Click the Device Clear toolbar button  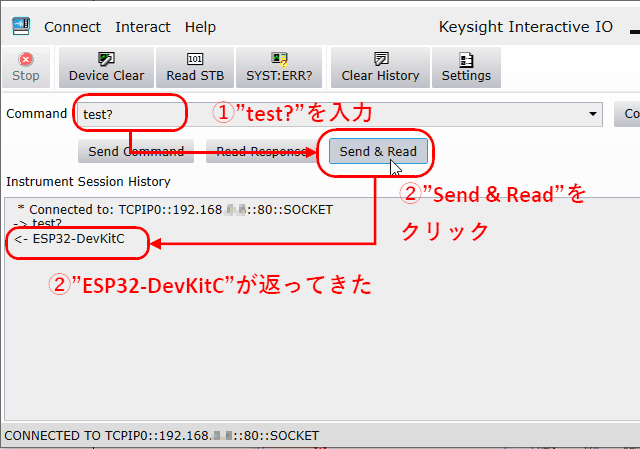(x=106, y=67)
